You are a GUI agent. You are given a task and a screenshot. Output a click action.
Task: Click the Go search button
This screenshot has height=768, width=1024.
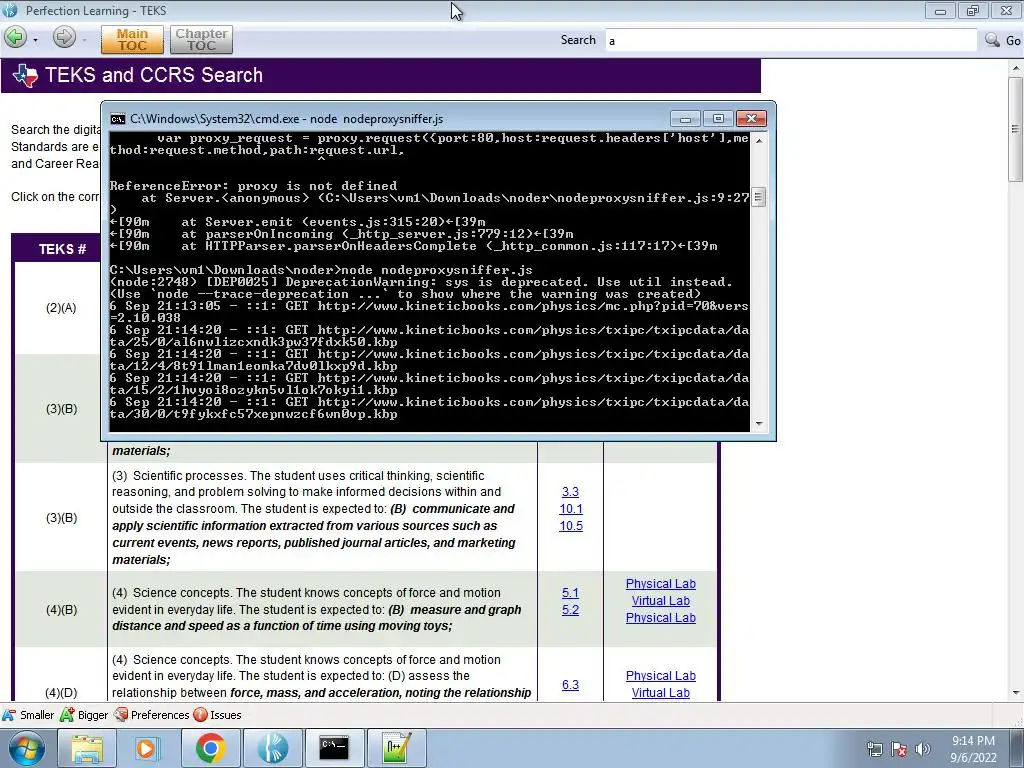[1012, 40]
